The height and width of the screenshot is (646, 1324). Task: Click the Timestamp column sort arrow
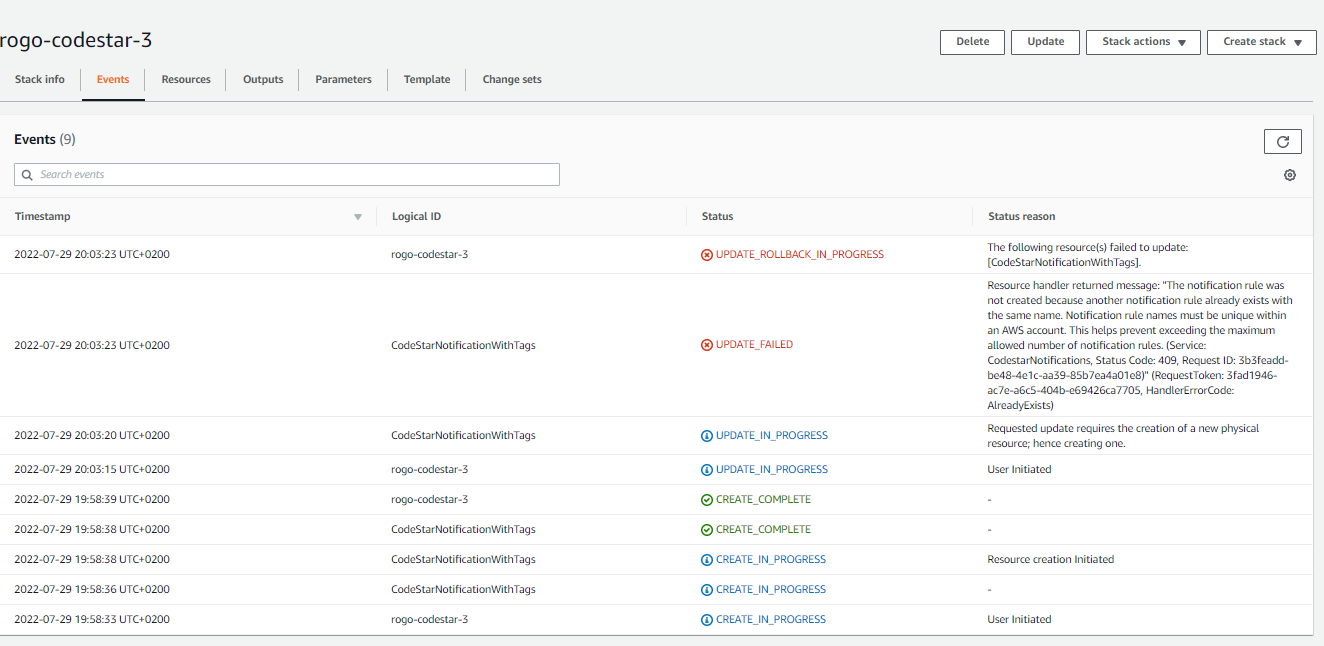[357, 216]
